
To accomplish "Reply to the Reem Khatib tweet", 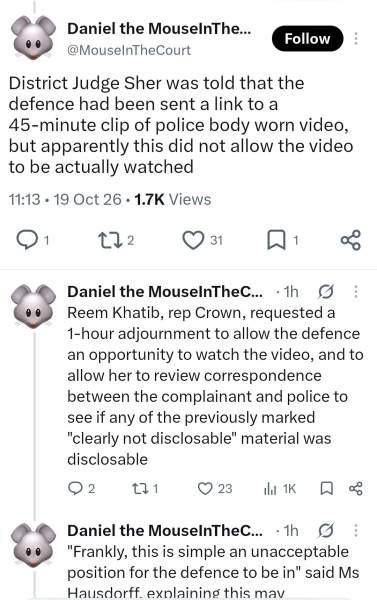I will point(81,489).
